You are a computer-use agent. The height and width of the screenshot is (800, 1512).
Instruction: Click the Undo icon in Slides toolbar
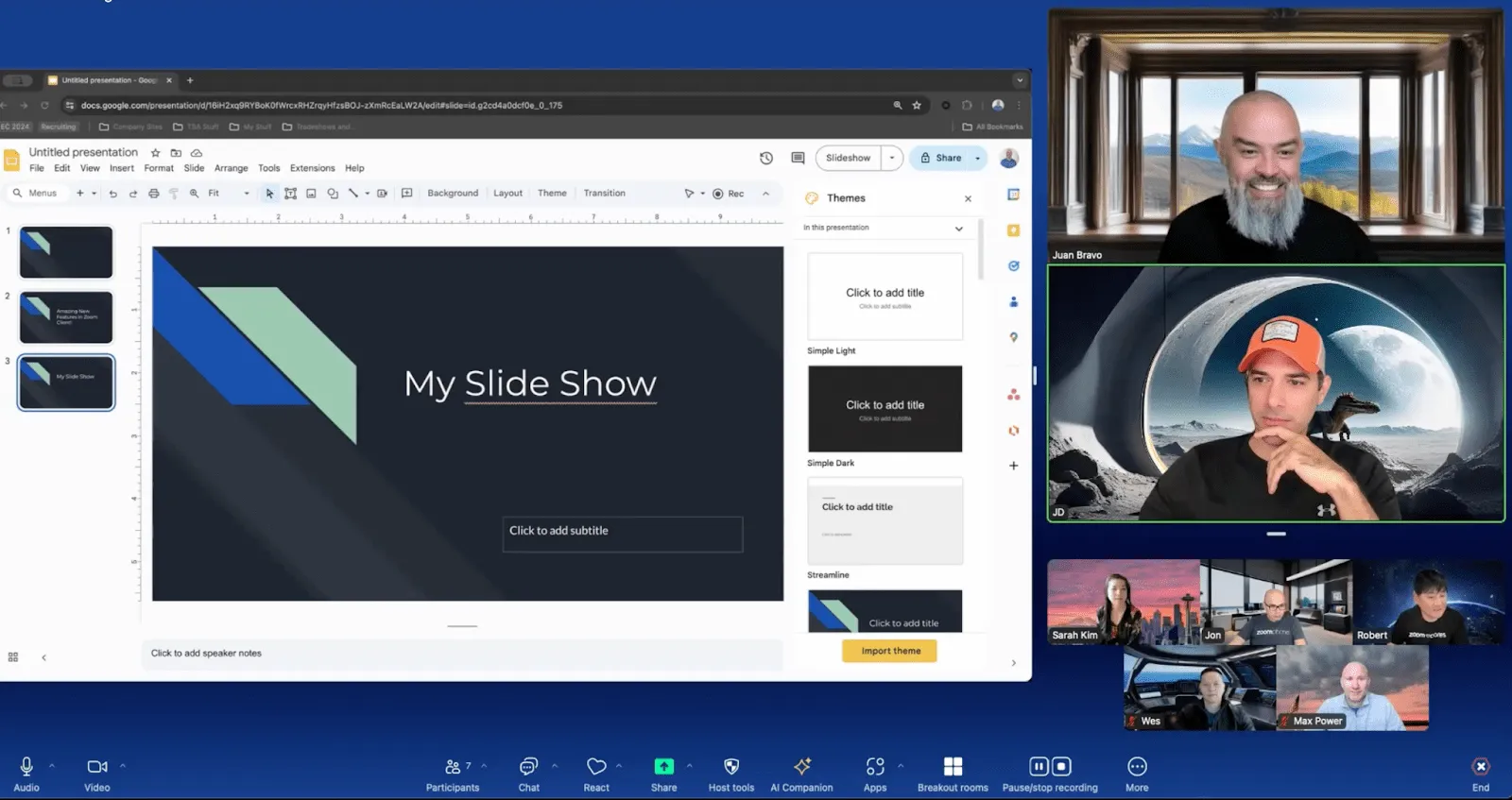click(112, 194)
